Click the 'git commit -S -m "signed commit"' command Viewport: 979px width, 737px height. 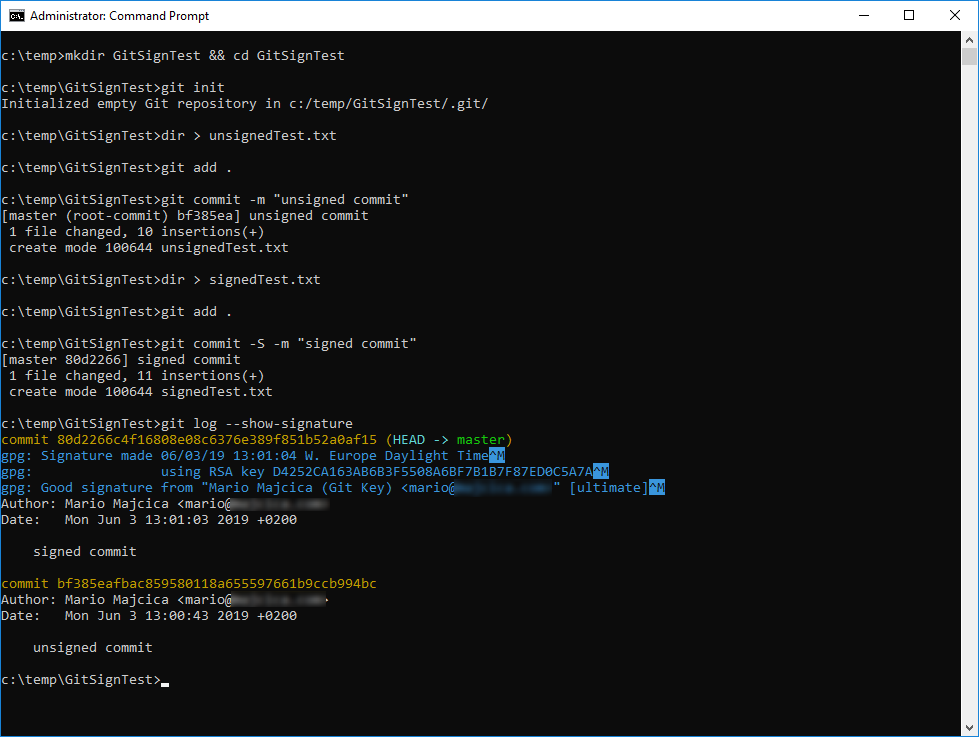[288, 344]
